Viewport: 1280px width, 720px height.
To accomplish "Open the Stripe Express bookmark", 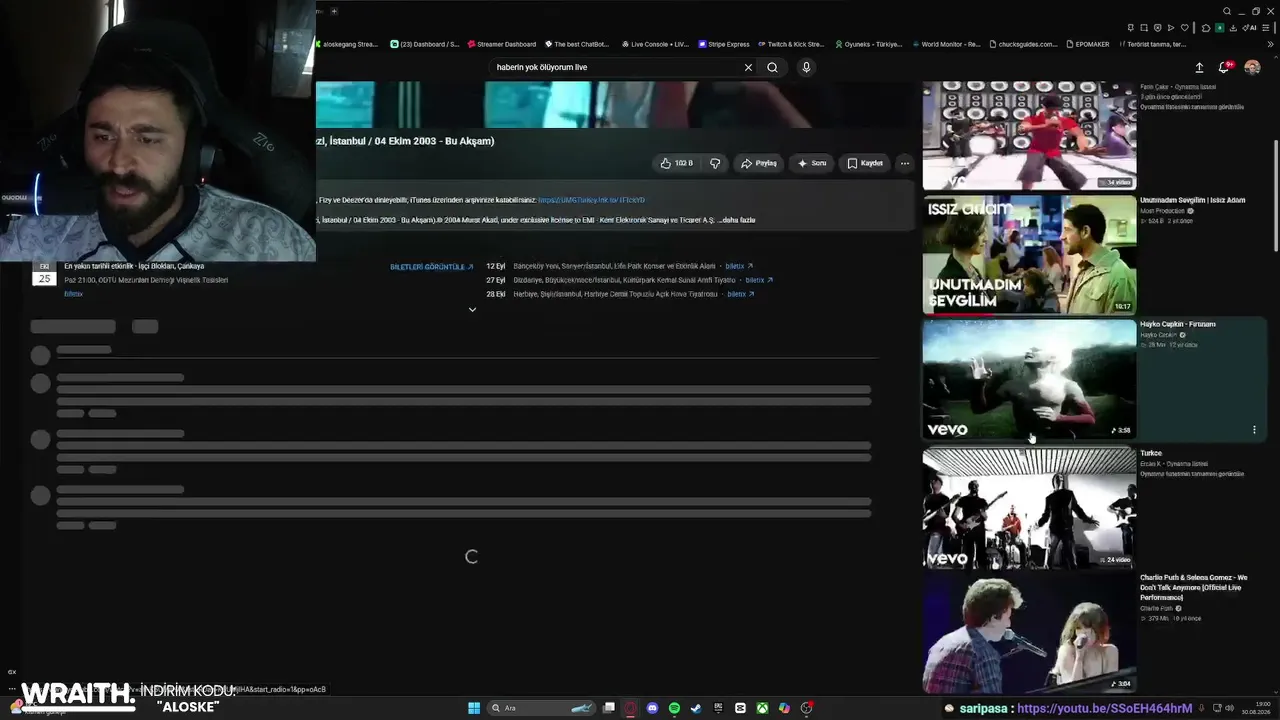I will point(724,44).
